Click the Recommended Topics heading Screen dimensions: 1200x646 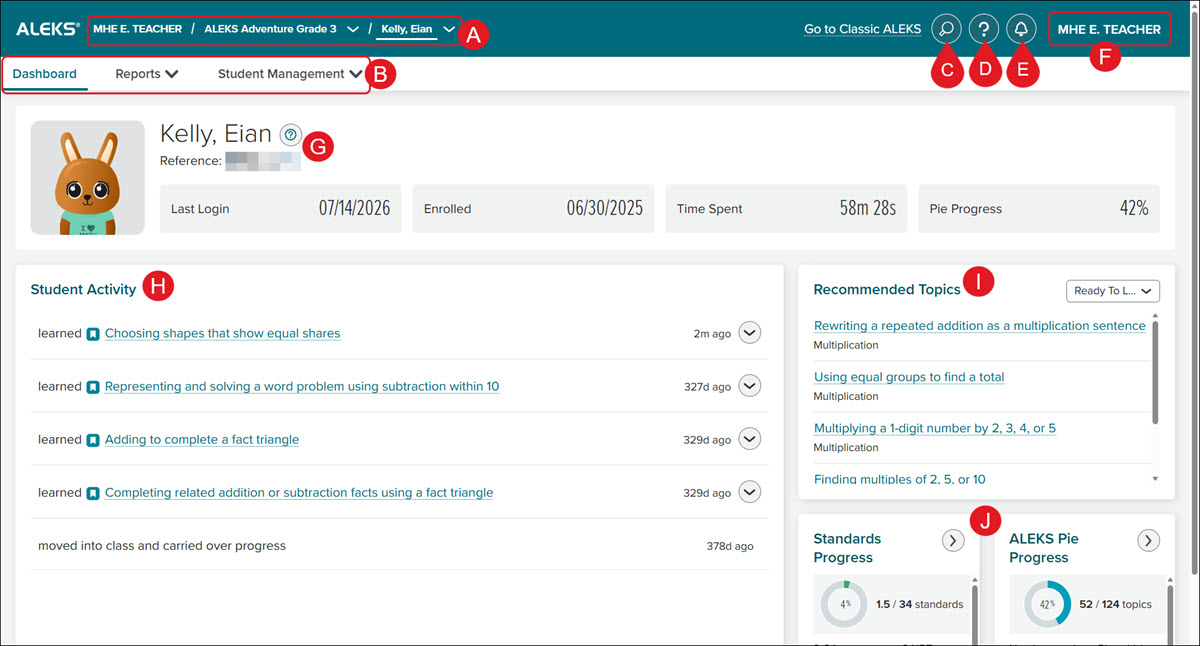coord(887,289)
